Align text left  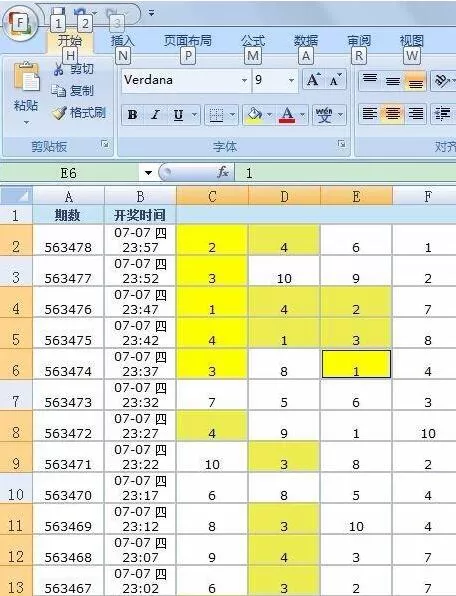coord(370,114)
